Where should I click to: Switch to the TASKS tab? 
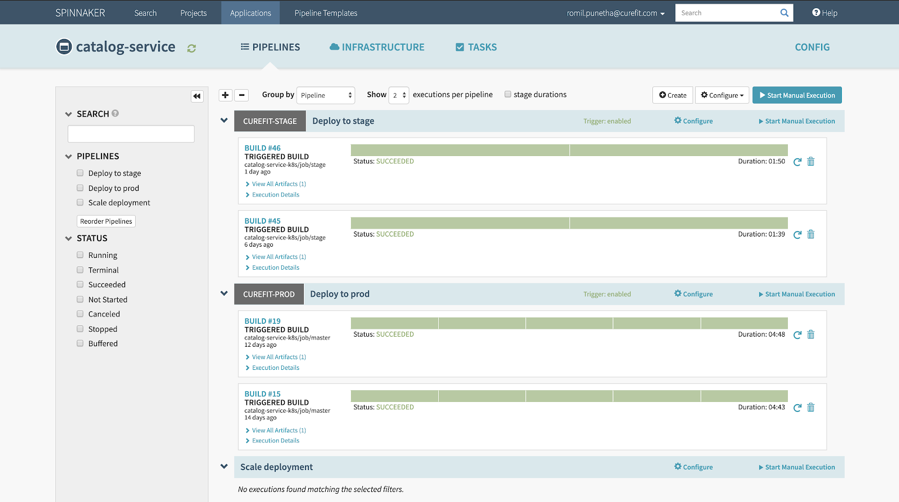[x=476, y=47]
